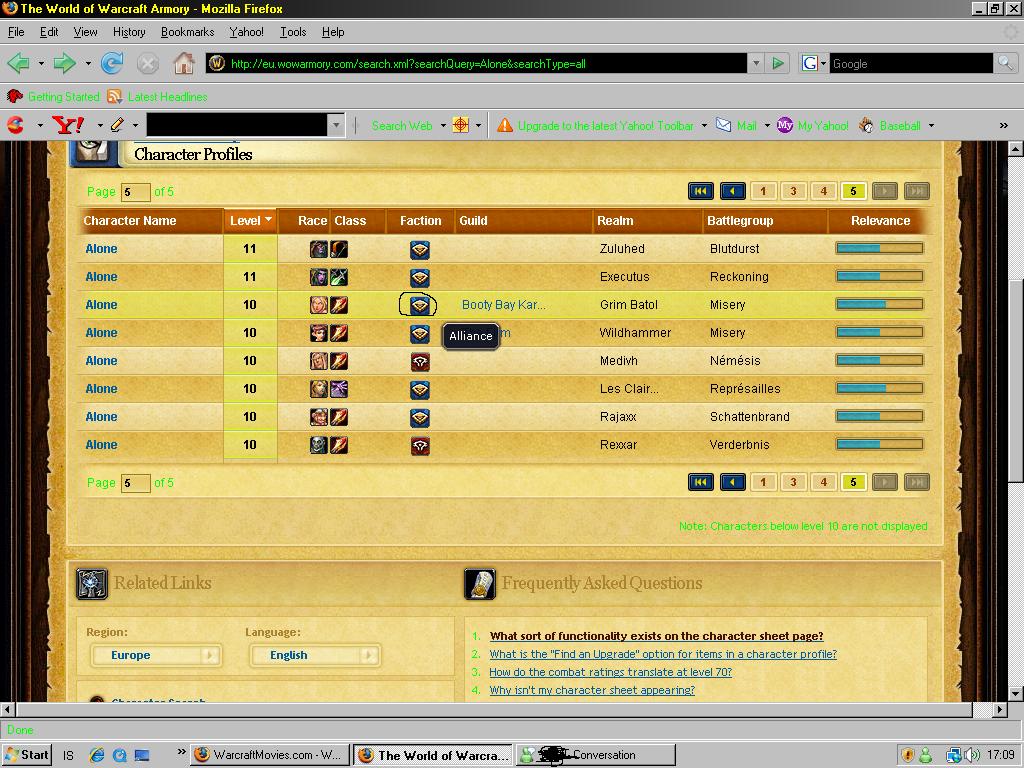Viewport: 1024px width, 768px height.
Task: Click the Latest Headlines RSS bookmark
Action: (157, 97)
